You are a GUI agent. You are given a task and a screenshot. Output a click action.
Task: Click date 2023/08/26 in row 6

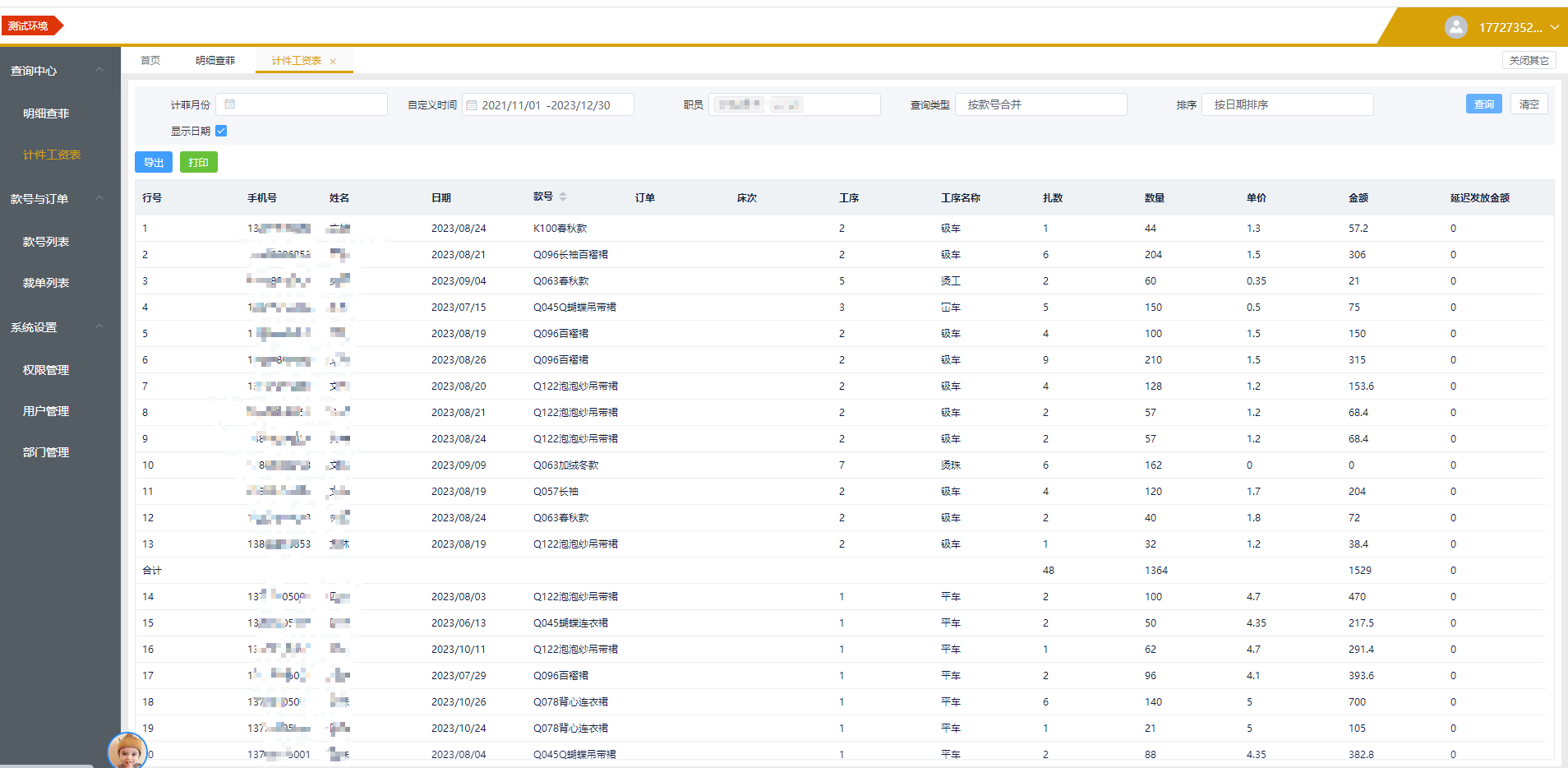(459, 360)
